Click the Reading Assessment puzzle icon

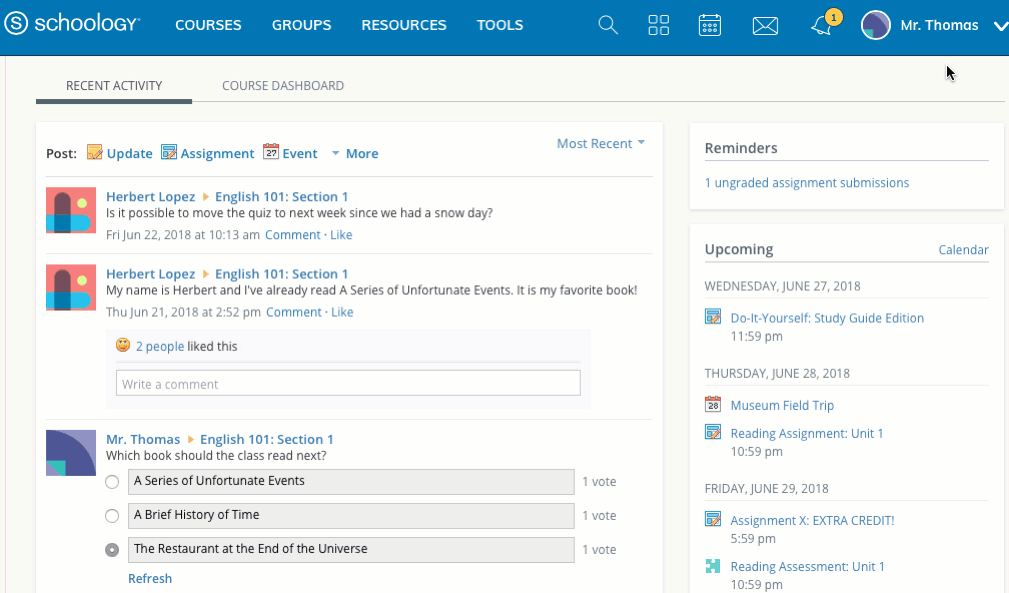tap(713, 567)
